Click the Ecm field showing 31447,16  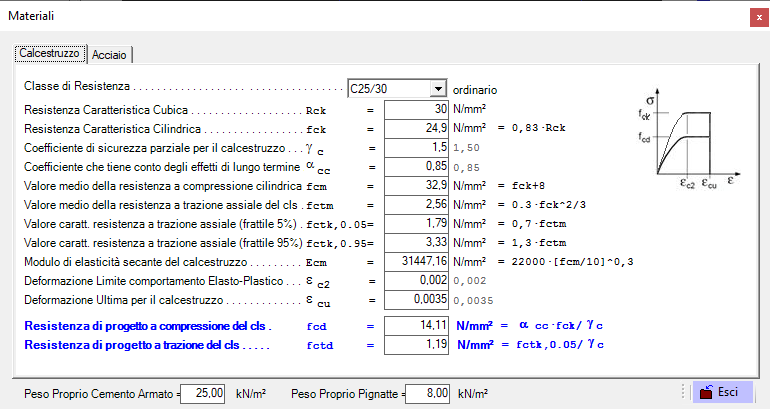pyautogui.click(x=416, y=262)
